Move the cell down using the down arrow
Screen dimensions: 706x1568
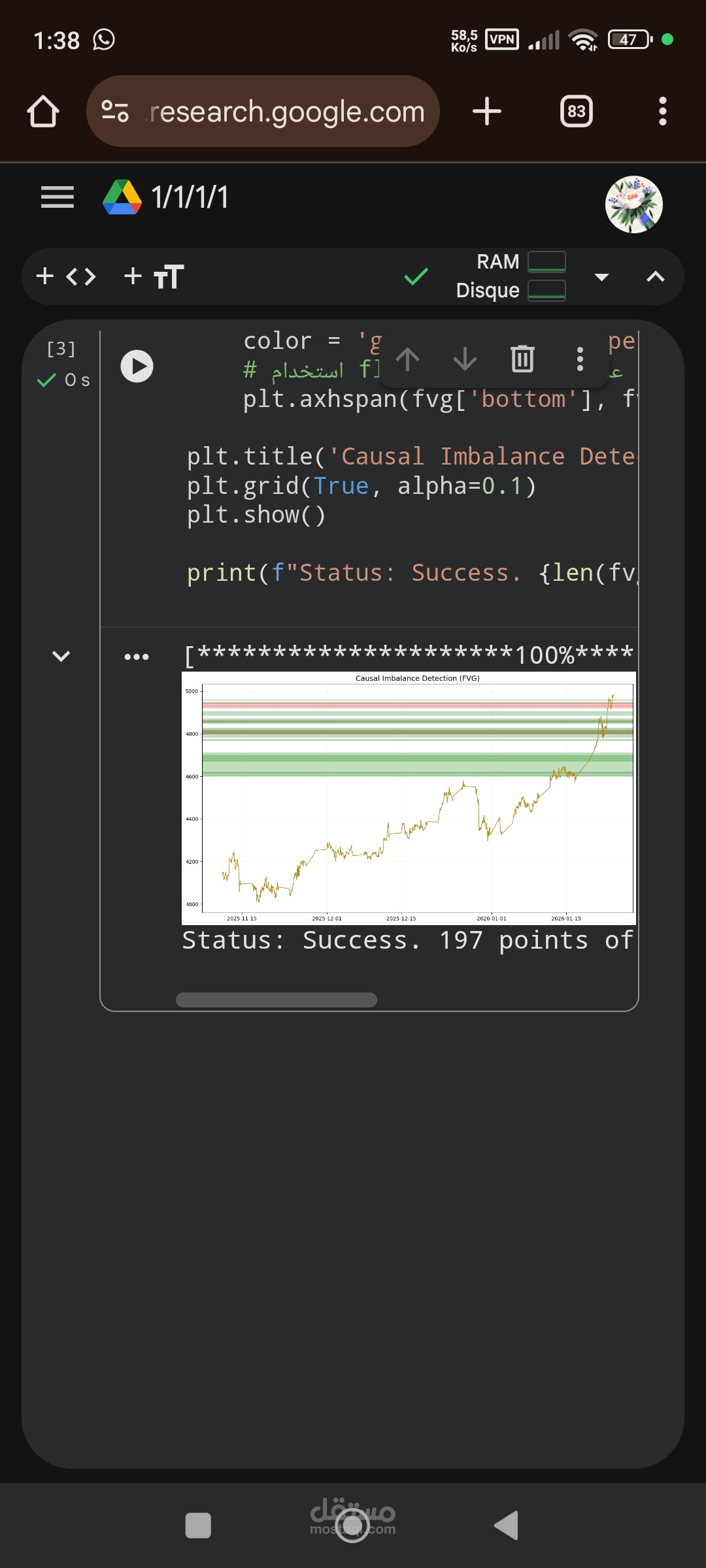coord(463,360)
